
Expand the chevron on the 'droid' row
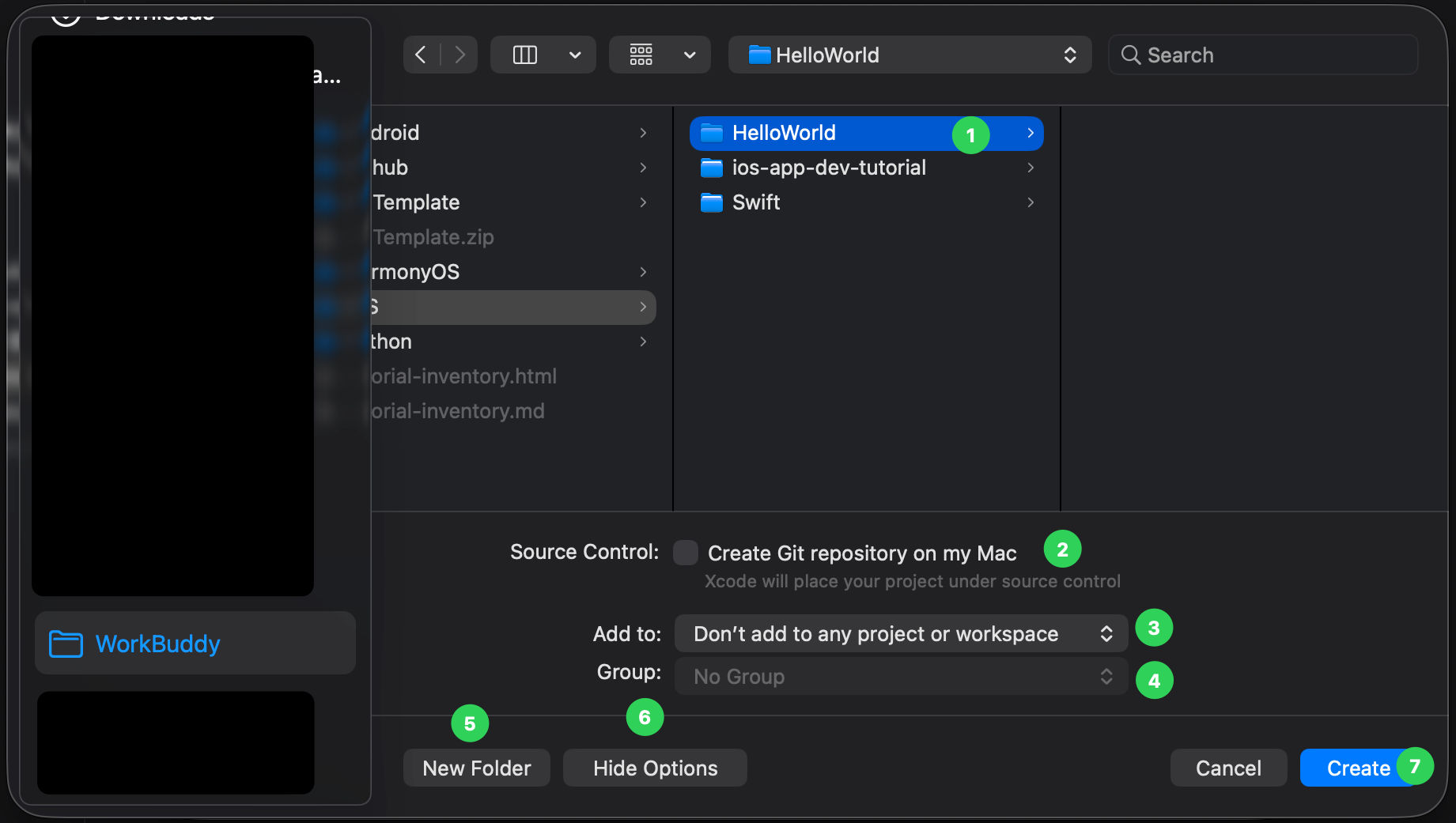(x=643, y=133)
